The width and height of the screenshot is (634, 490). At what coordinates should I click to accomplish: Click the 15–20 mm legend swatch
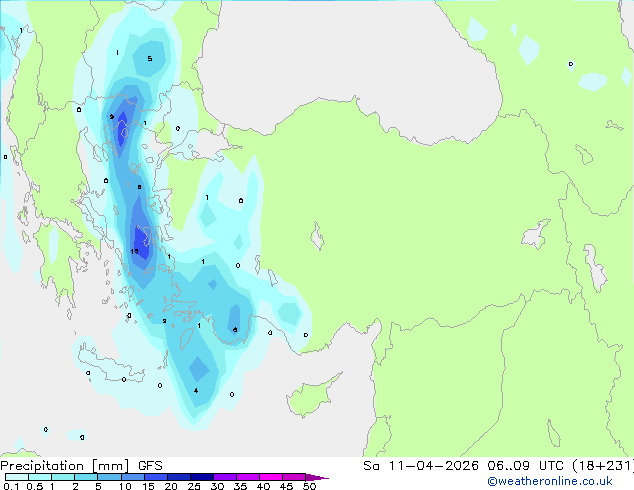click(x=155, y=477)
